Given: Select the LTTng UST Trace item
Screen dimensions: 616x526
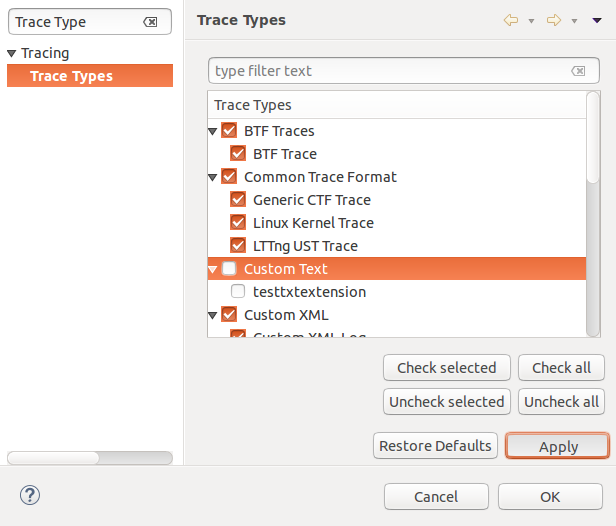Looking at the screenshot, I should tap(304, 246).
